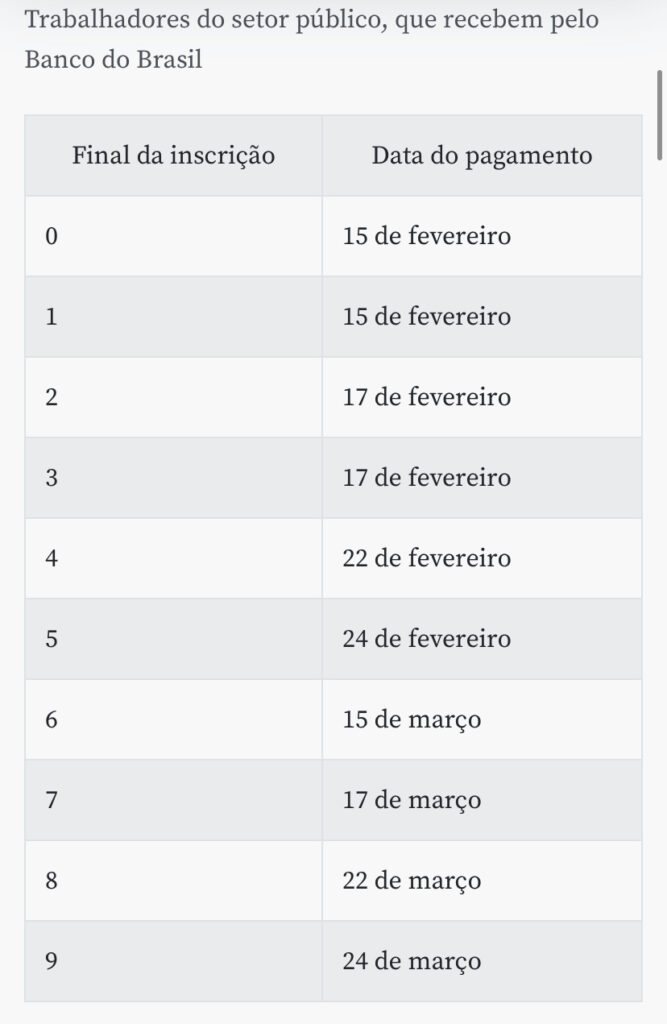This screenshot has height=1024, width=667.
Task: Select the "15 de março" date cell
Action: click(481, 719)
